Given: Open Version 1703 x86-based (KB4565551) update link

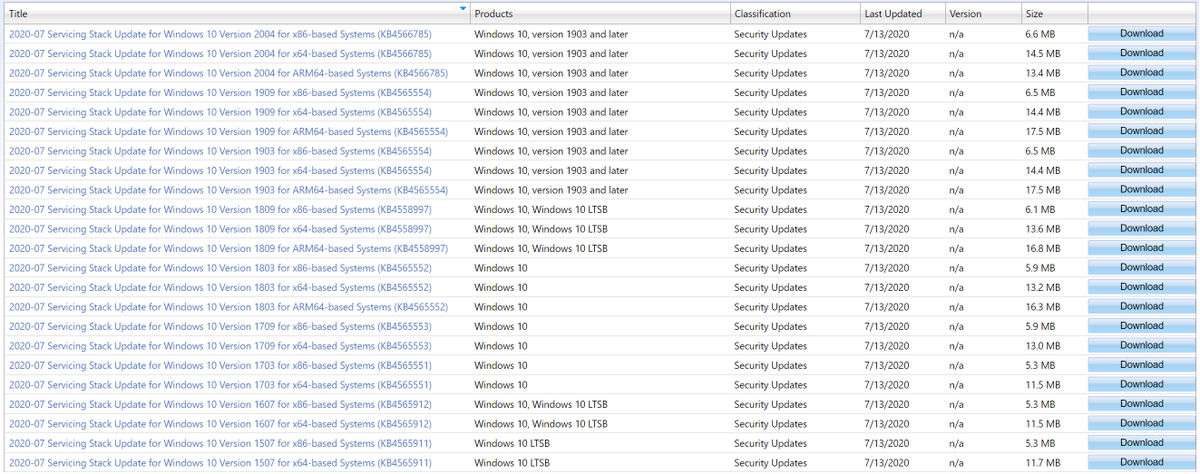Looking at the screenshot, I should (220, 366).
